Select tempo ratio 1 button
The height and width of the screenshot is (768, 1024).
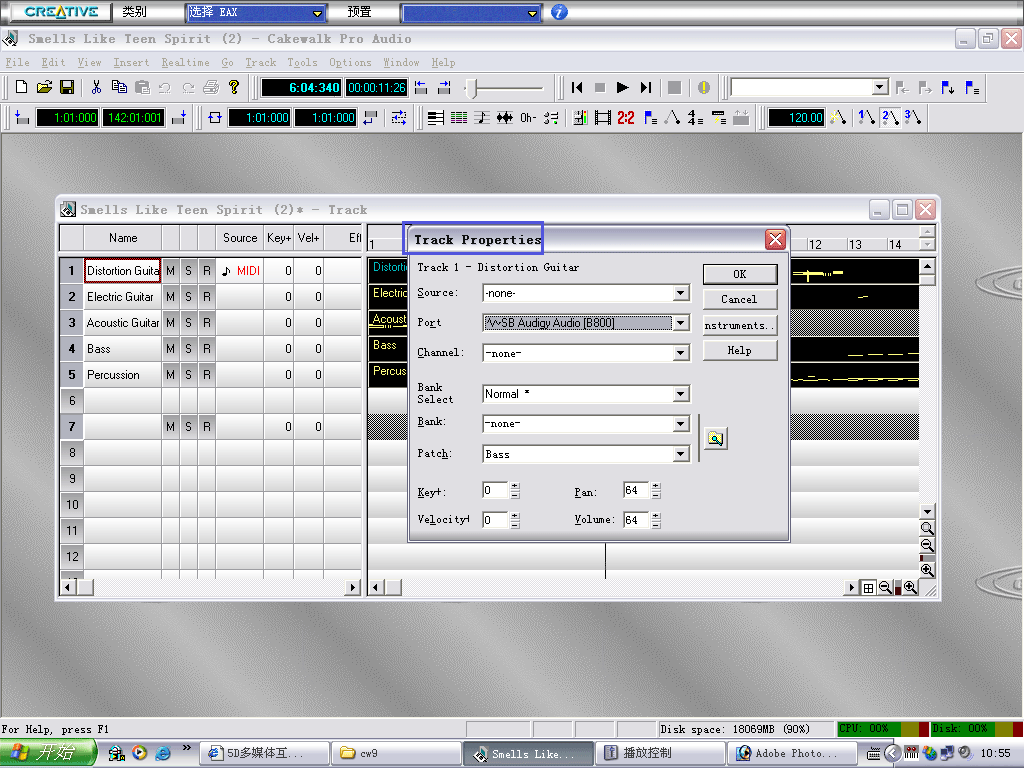click(866, 118)
